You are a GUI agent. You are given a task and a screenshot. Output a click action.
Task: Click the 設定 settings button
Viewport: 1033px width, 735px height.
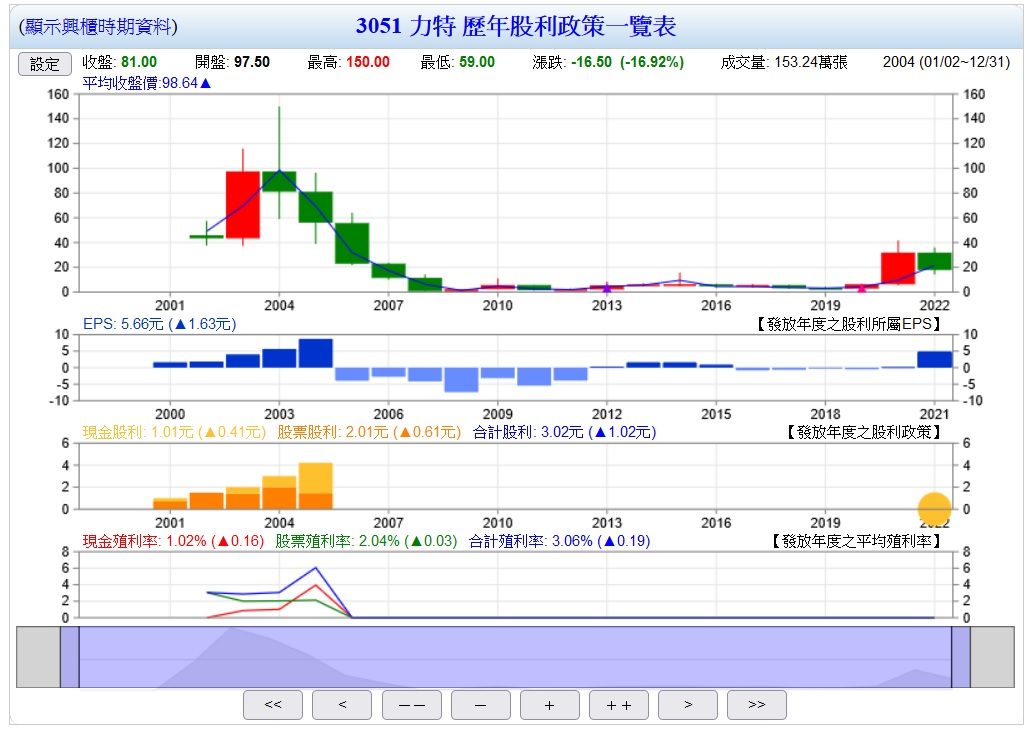coord(45,63)
